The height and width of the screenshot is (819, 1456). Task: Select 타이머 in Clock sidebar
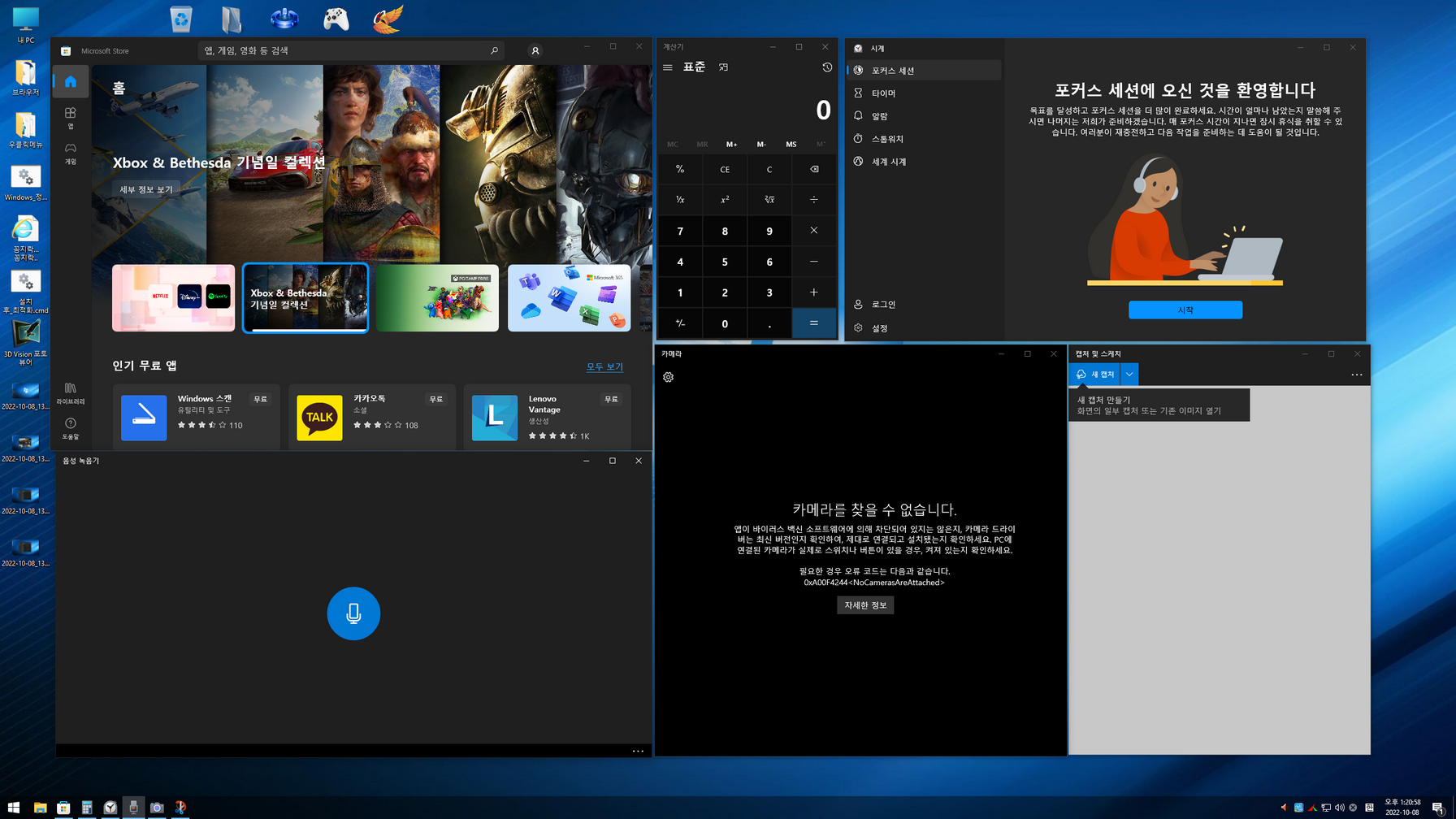(924, 93)
